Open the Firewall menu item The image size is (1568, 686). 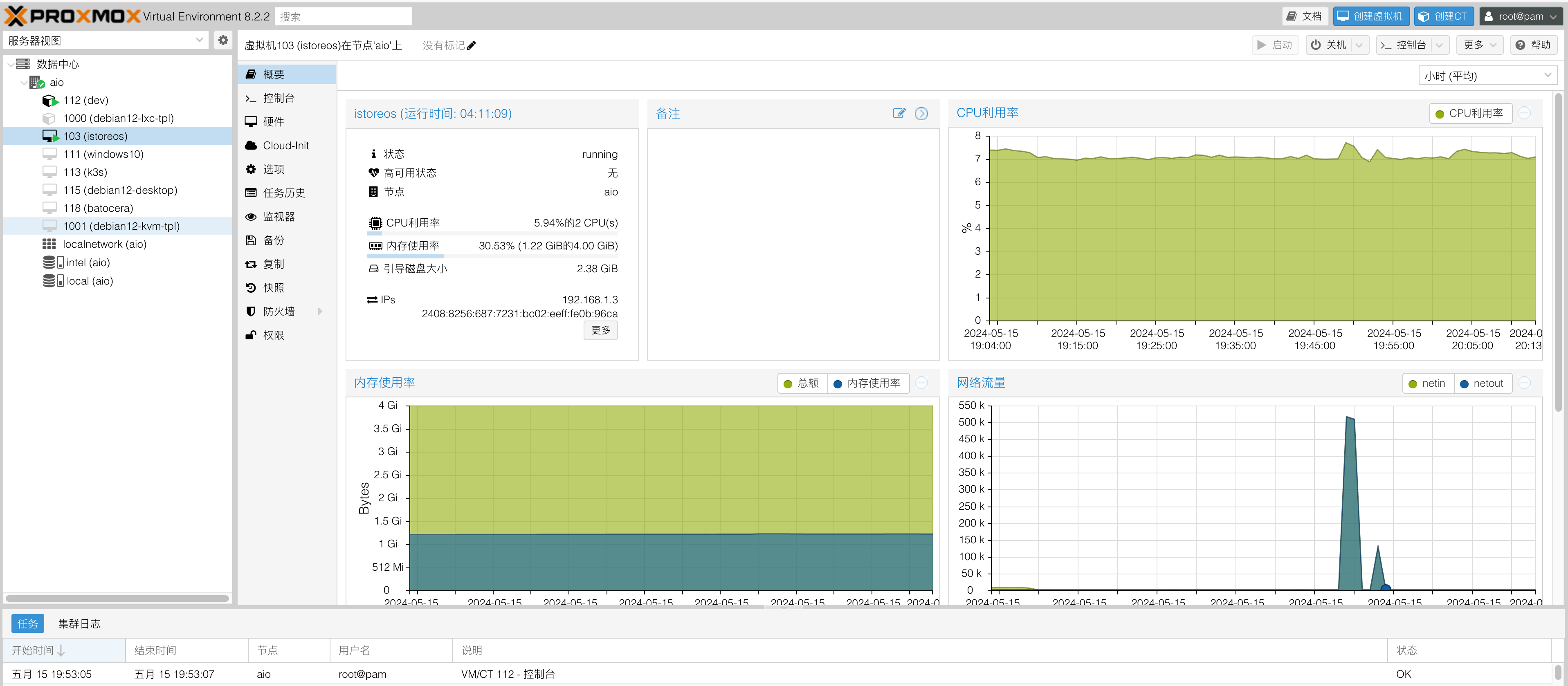[x=279, y=311]
